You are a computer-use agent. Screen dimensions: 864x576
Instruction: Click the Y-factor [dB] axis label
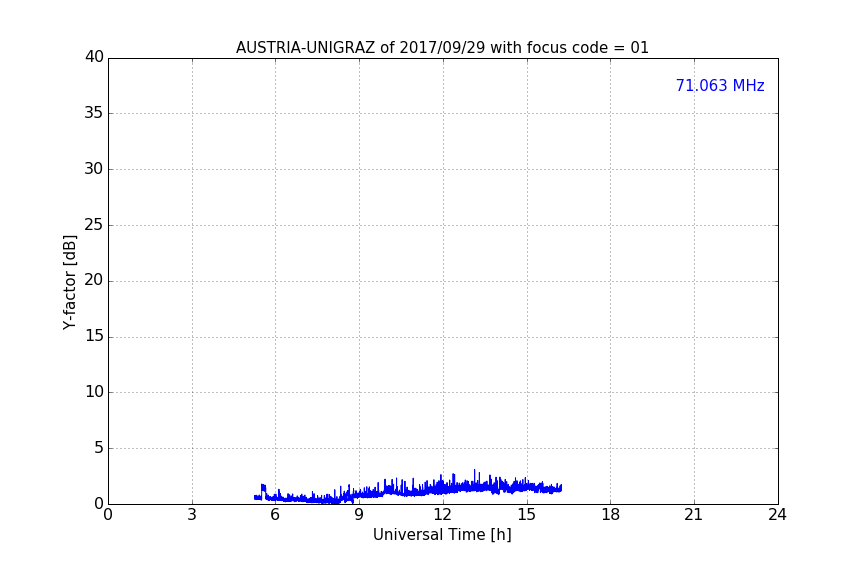[x=69, y=282]
